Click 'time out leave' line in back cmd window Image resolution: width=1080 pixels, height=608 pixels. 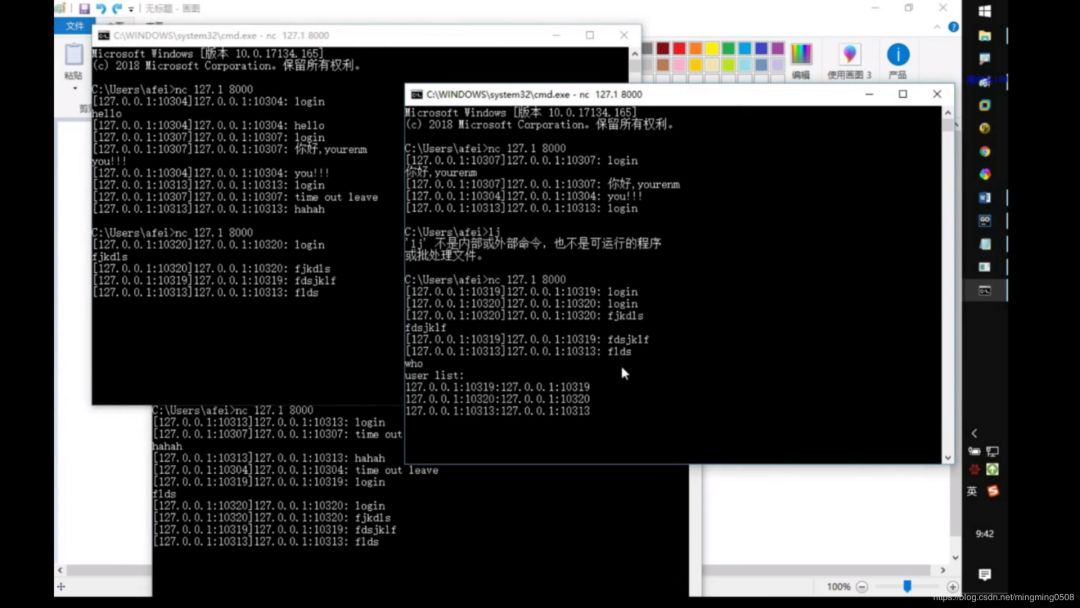(x=235, y=197)
